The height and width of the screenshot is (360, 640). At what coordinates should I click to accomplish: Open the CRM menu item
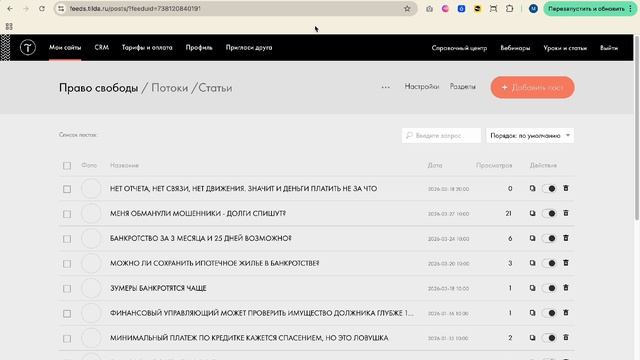click(x=101, y=47)
